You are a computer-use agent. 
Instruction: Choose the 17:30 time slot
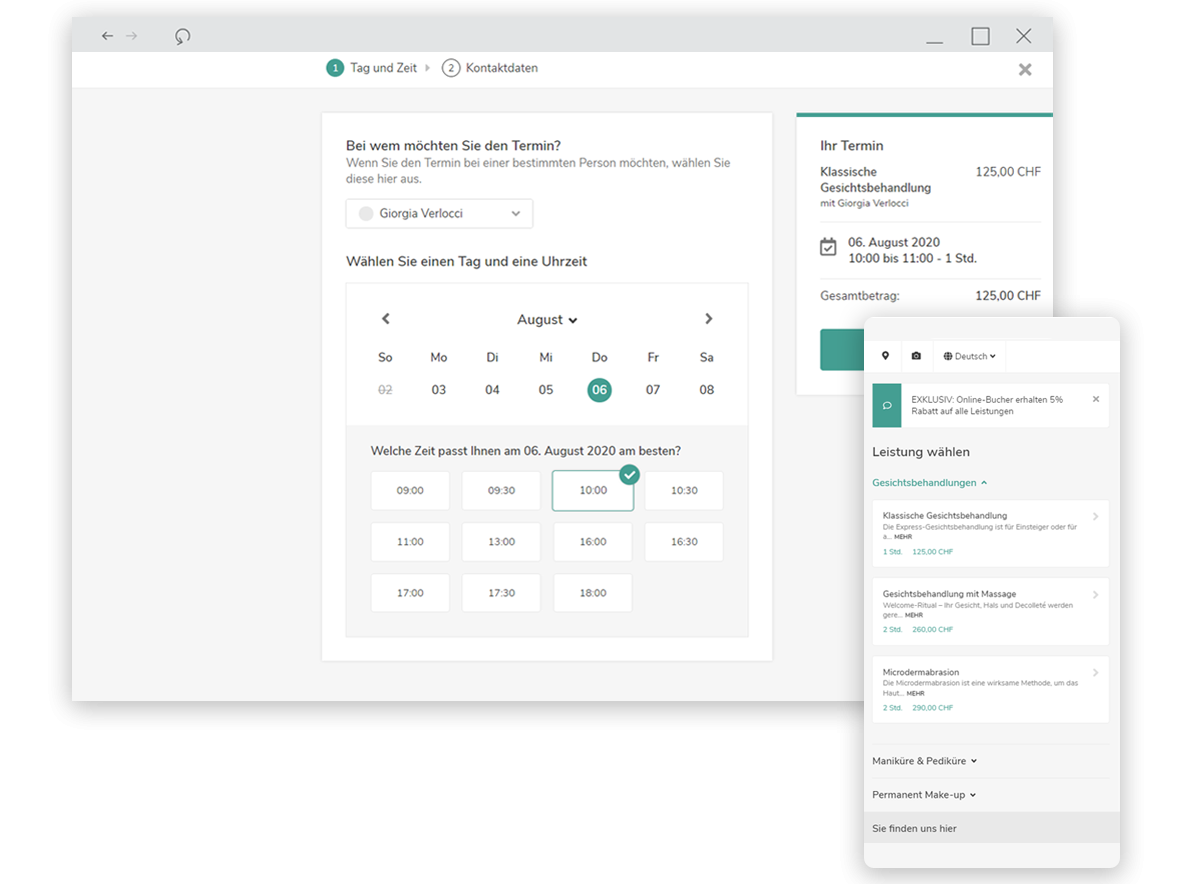tap(501, 592)
